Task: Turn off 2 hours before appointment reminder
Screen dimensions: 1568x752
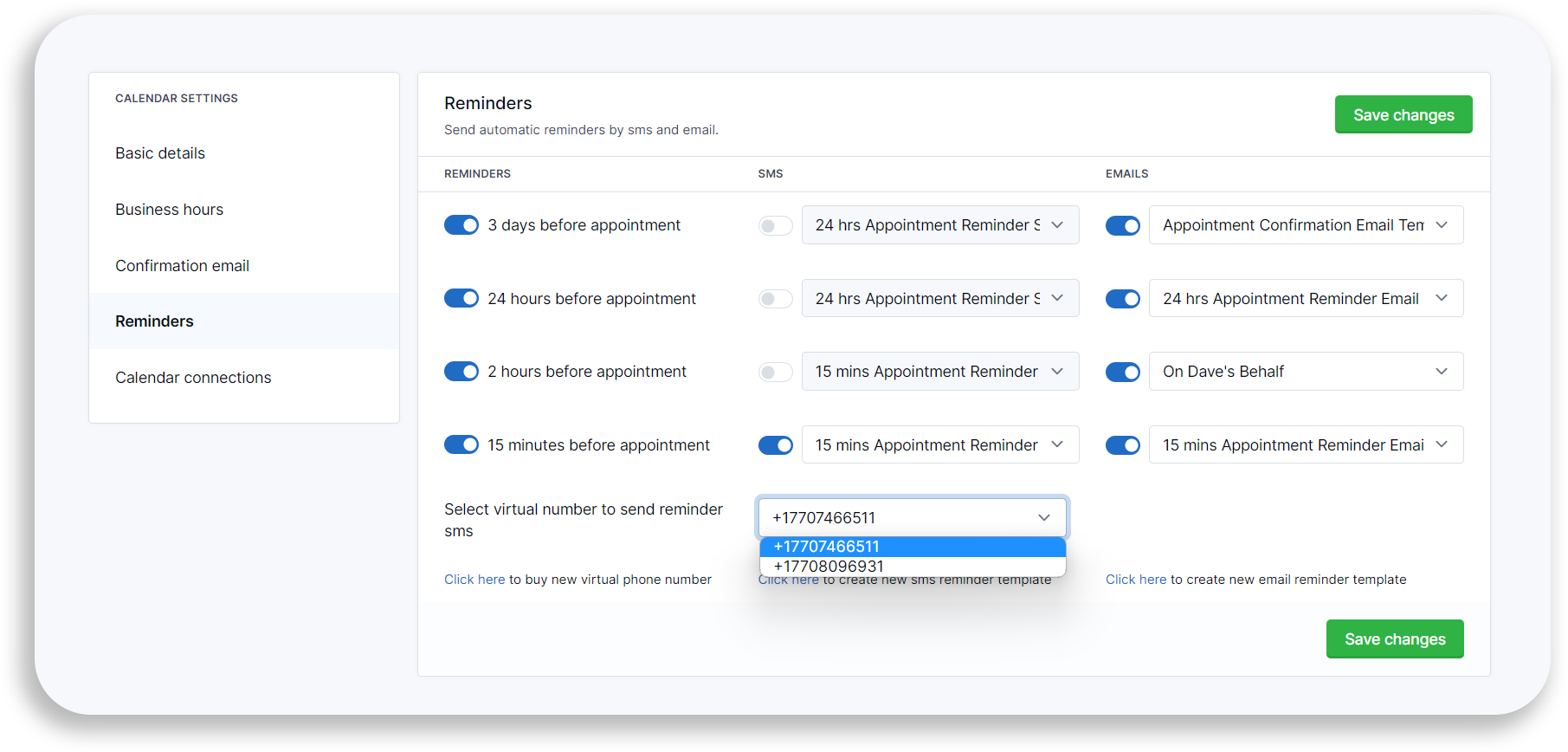Action: pyautogui.click(x=461, y=372)
